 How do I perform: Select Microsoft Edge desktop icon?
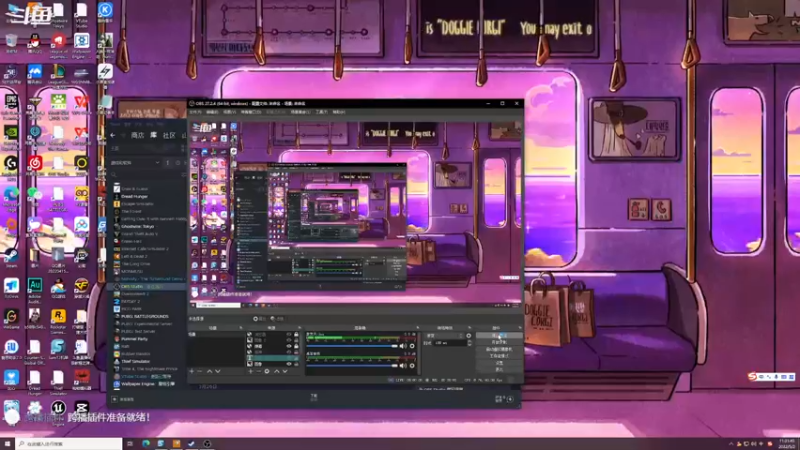tap(11, 198)
